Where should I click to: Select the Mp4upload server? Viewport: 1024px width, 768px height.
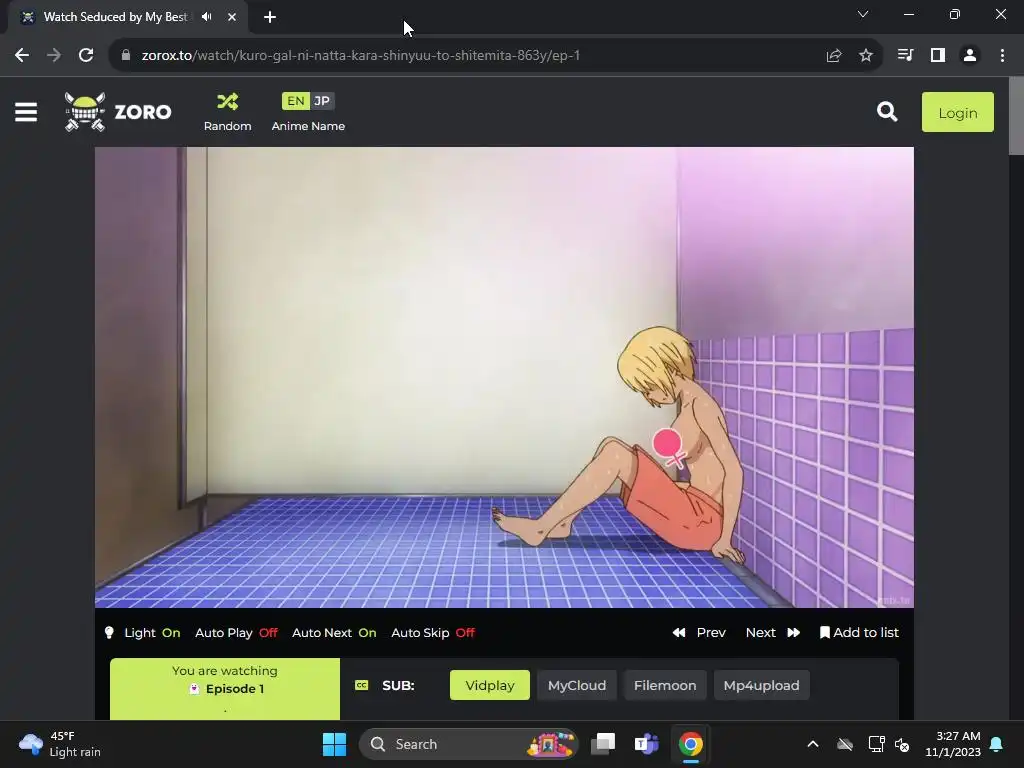point(761,685)
